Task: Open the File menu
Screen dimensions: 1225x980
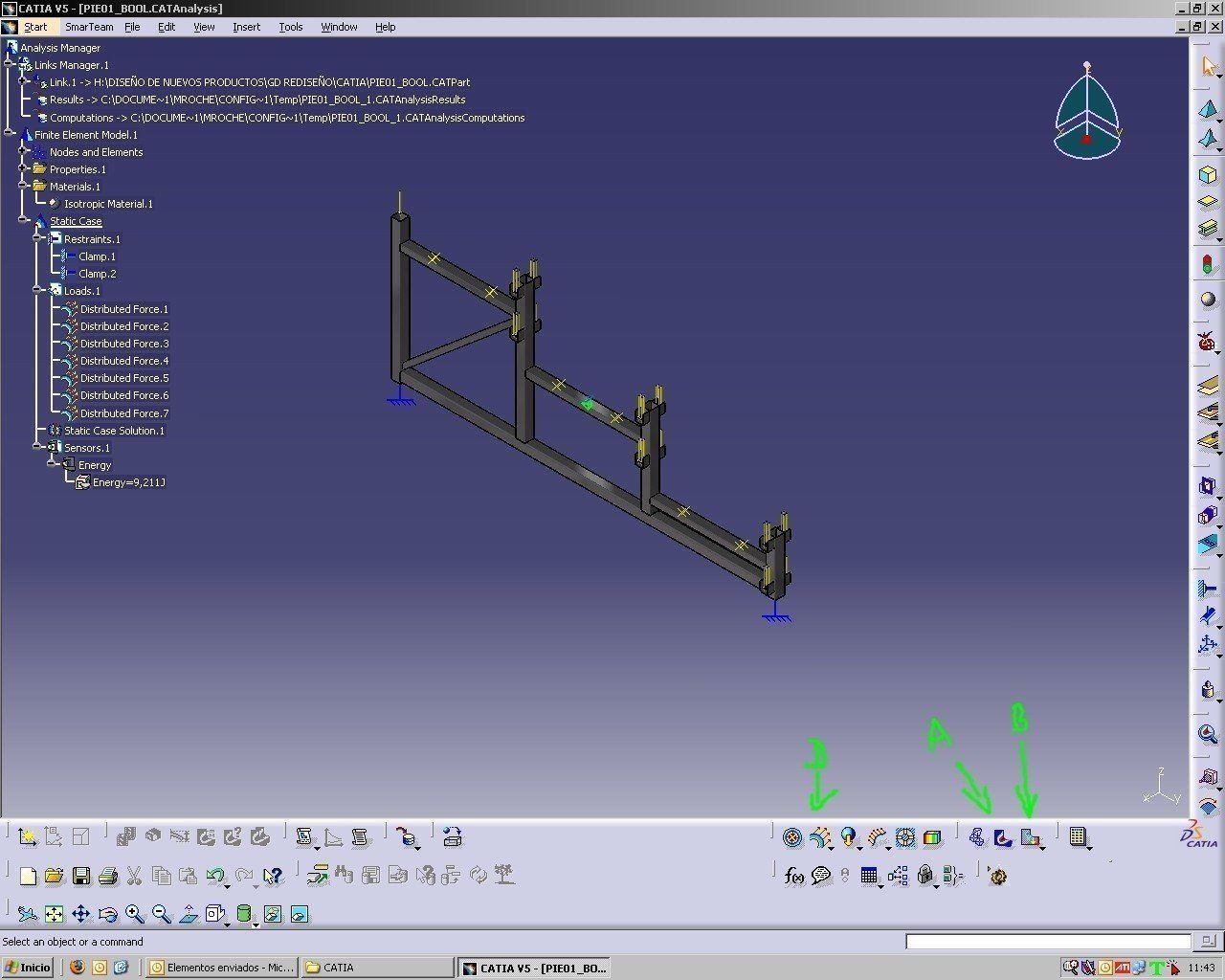Action: 132,27
